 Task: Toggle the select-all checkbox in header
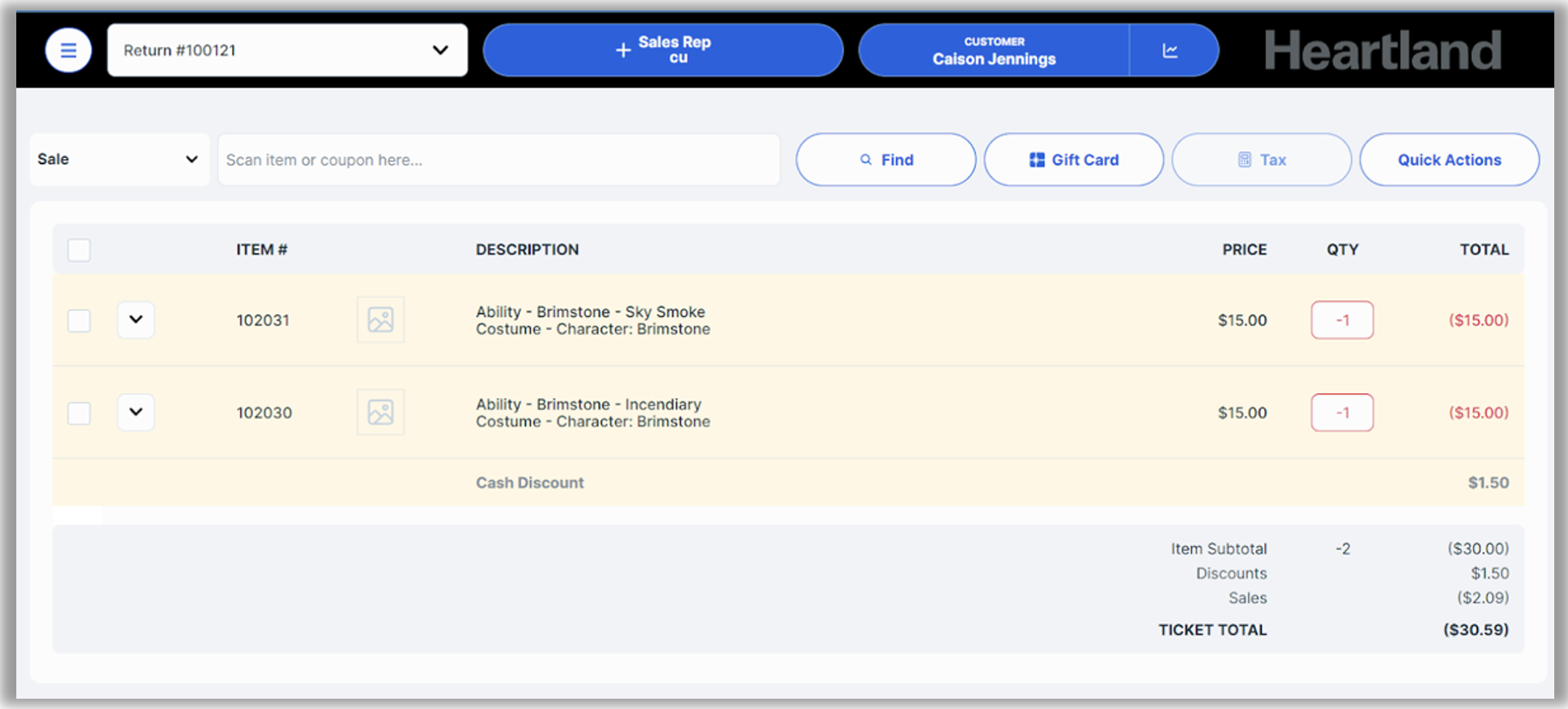coord(79,250)
